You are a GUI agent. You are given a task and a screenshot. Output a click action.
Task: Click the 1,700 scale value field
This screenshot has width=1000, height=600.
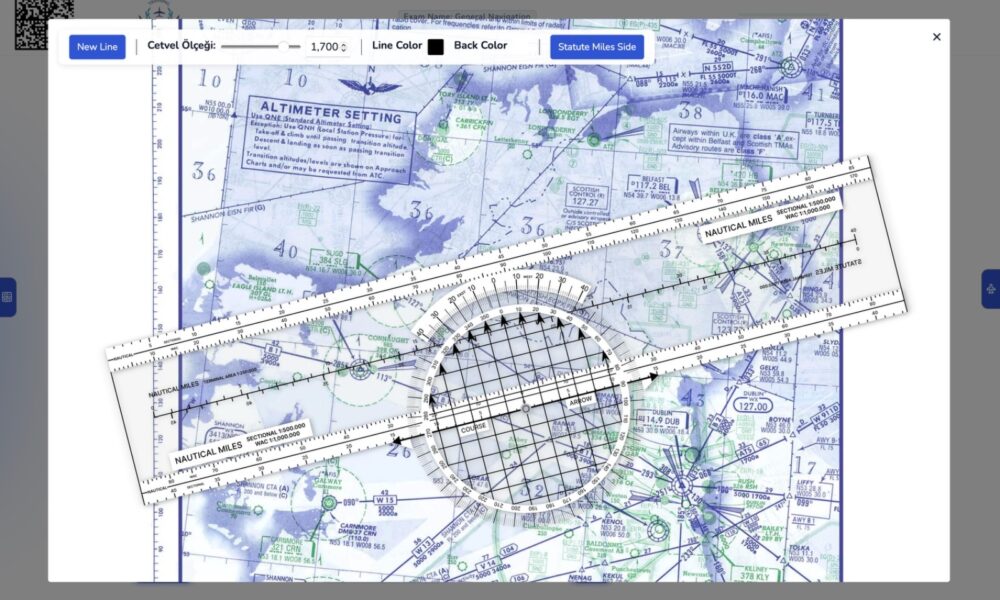(324, 47)
